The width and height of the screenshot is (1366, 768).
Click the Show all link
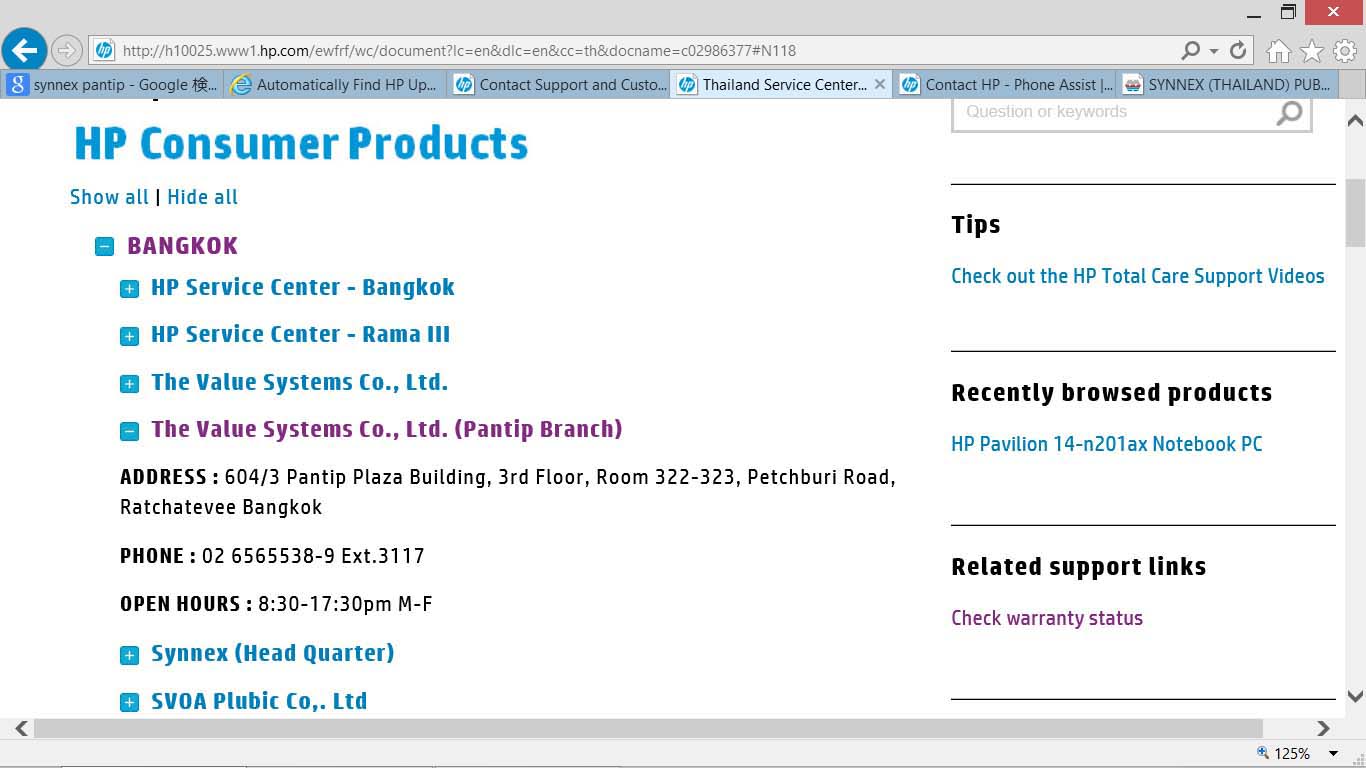pos(109,197)
